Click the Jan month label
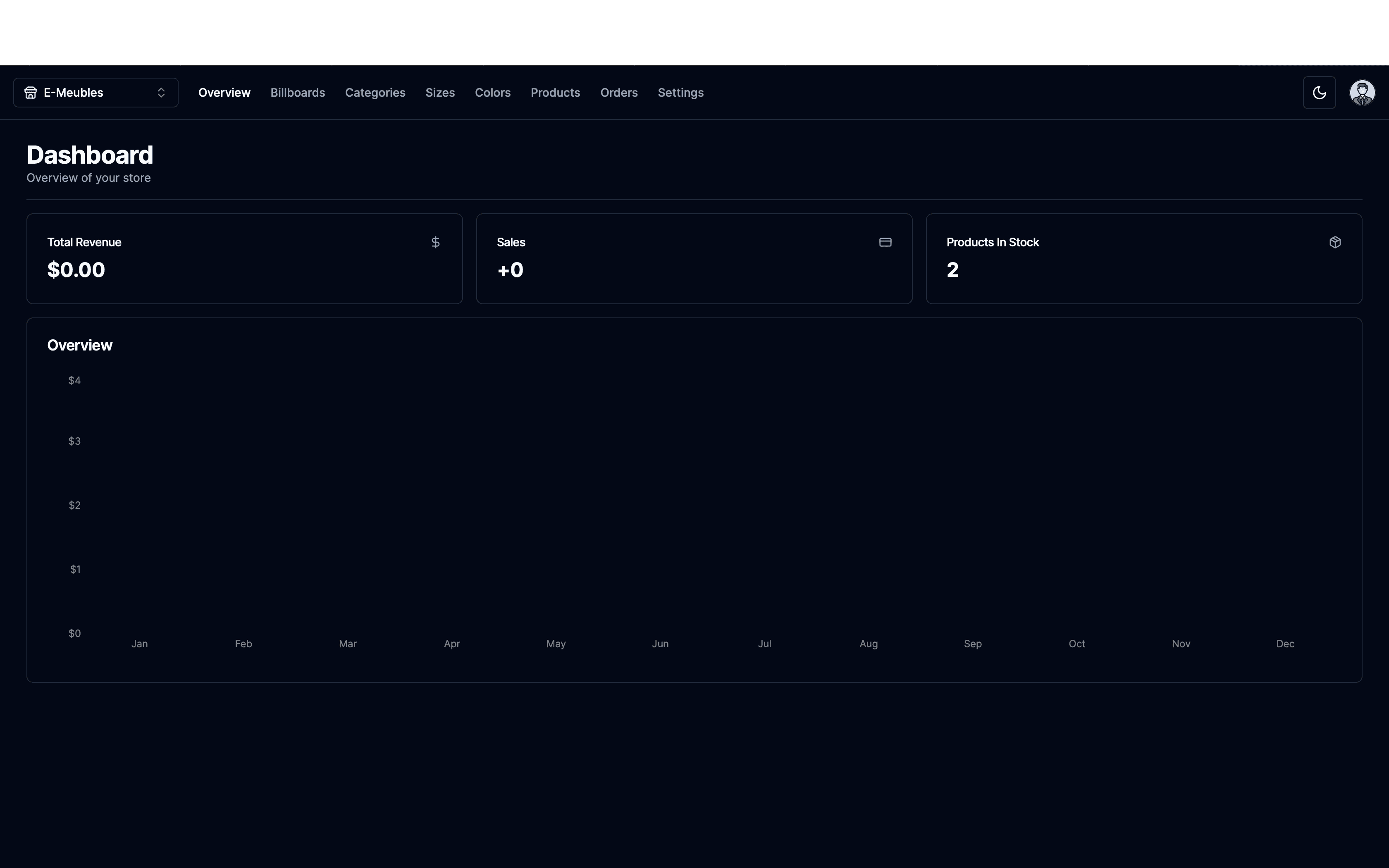This screenshot has height=868, width=1389. click(139, 644)
